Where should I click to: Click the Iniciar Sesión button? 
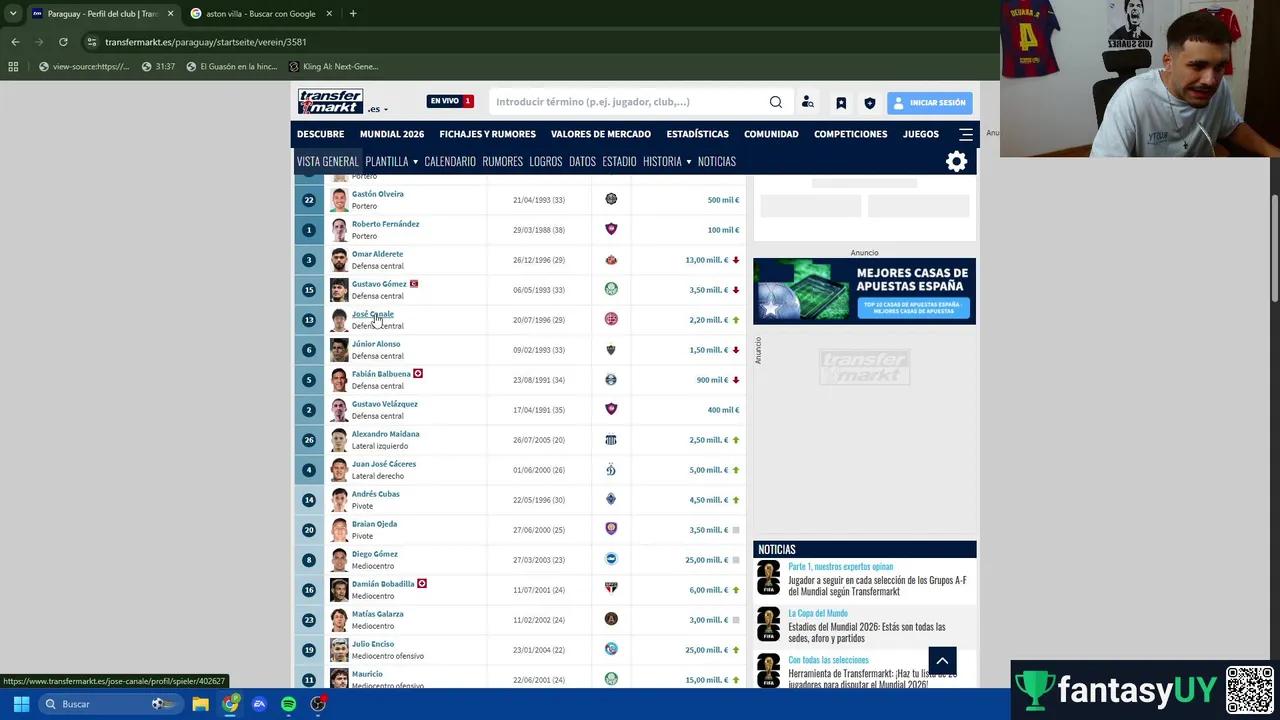click(x=929, y=103)
